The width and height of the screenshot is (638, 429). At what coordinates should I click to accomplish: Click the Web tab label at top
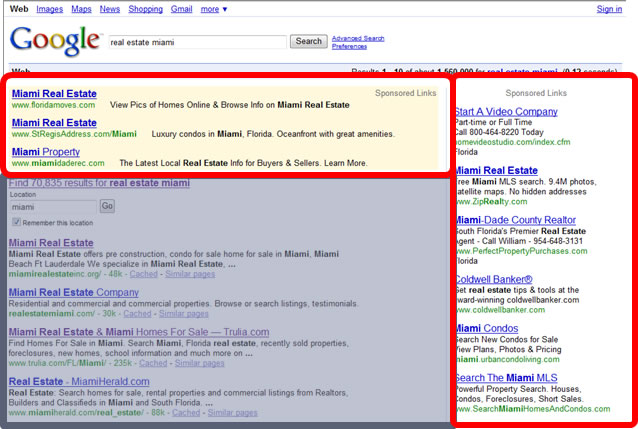19,9
